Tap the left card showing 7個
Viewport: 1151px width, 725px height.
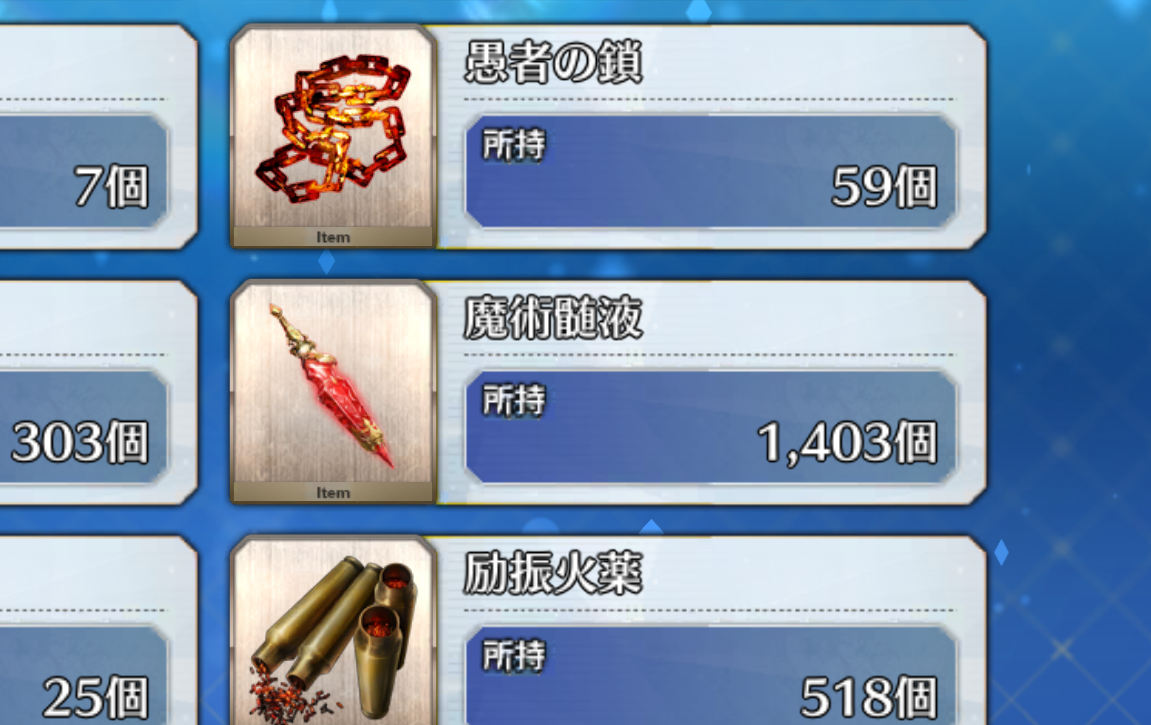(98, 137)
